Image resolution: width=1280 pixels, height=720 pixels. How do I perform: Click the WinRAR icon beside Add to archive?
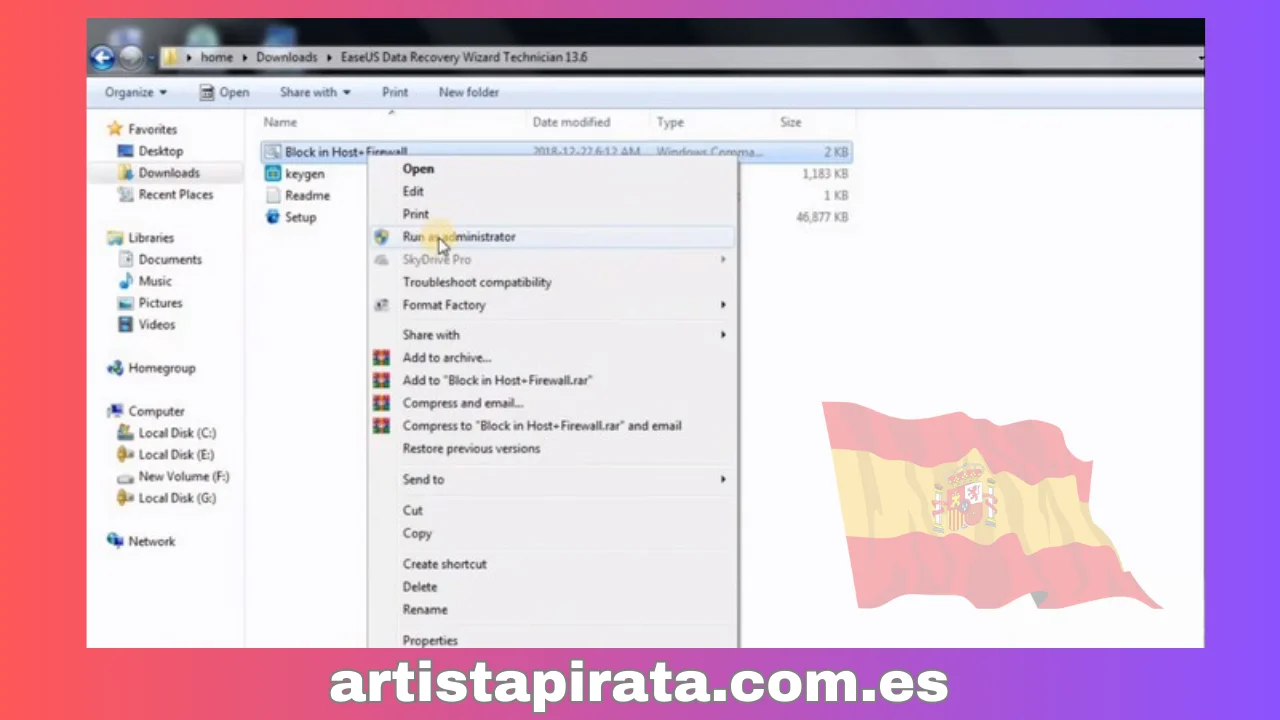point(381,357)
